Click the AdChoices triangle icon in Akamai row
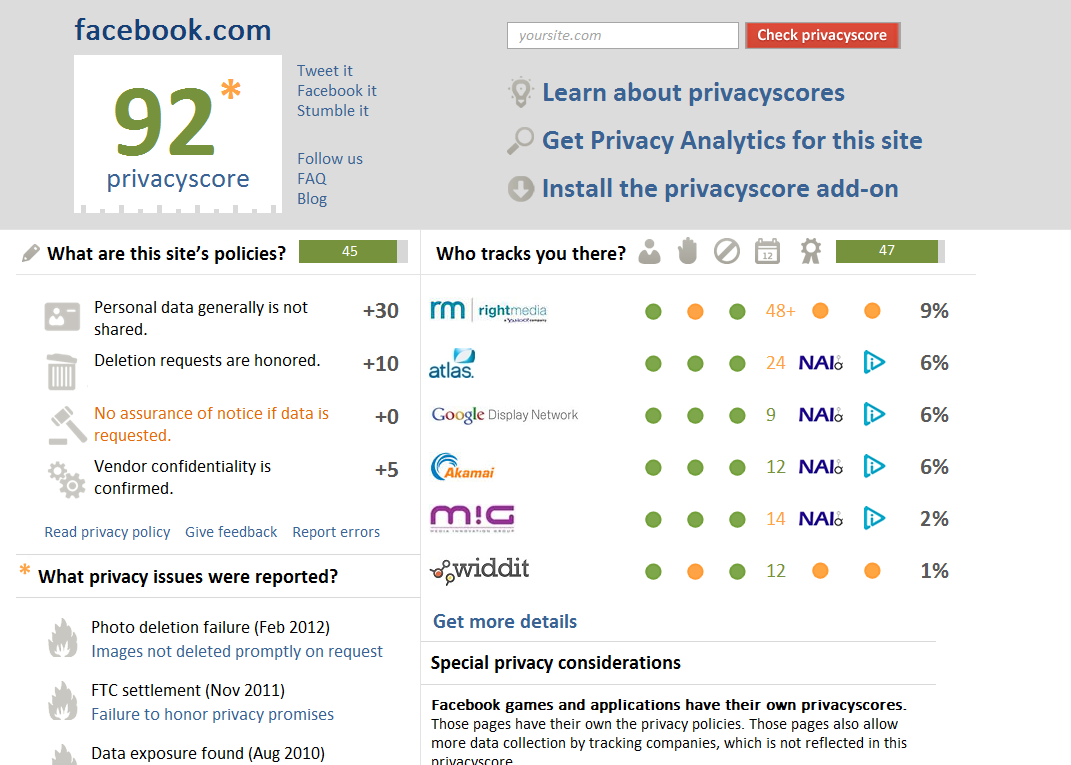This screenshot has height=765, width=1071. (x=874, y=467)
